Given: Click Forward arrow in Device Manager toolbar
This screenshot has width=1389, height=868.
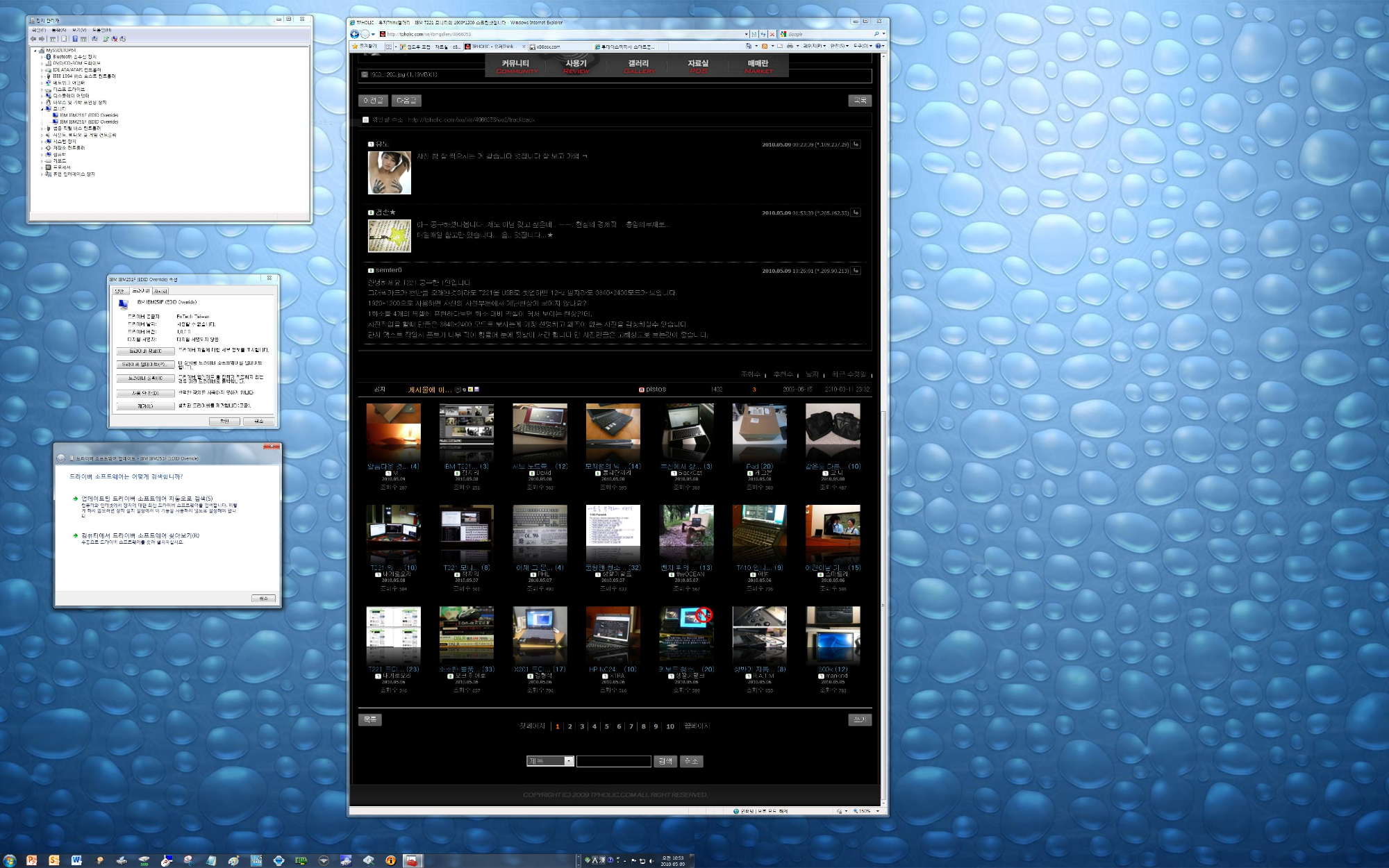Looking at the screenshot, I should click(x=42, y=39).
